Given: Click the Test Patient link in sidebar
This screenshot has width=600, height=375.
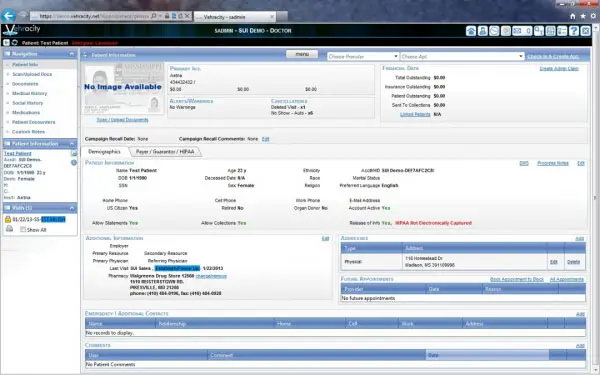Looking at the screenshot, I should (x=18, y=153).
